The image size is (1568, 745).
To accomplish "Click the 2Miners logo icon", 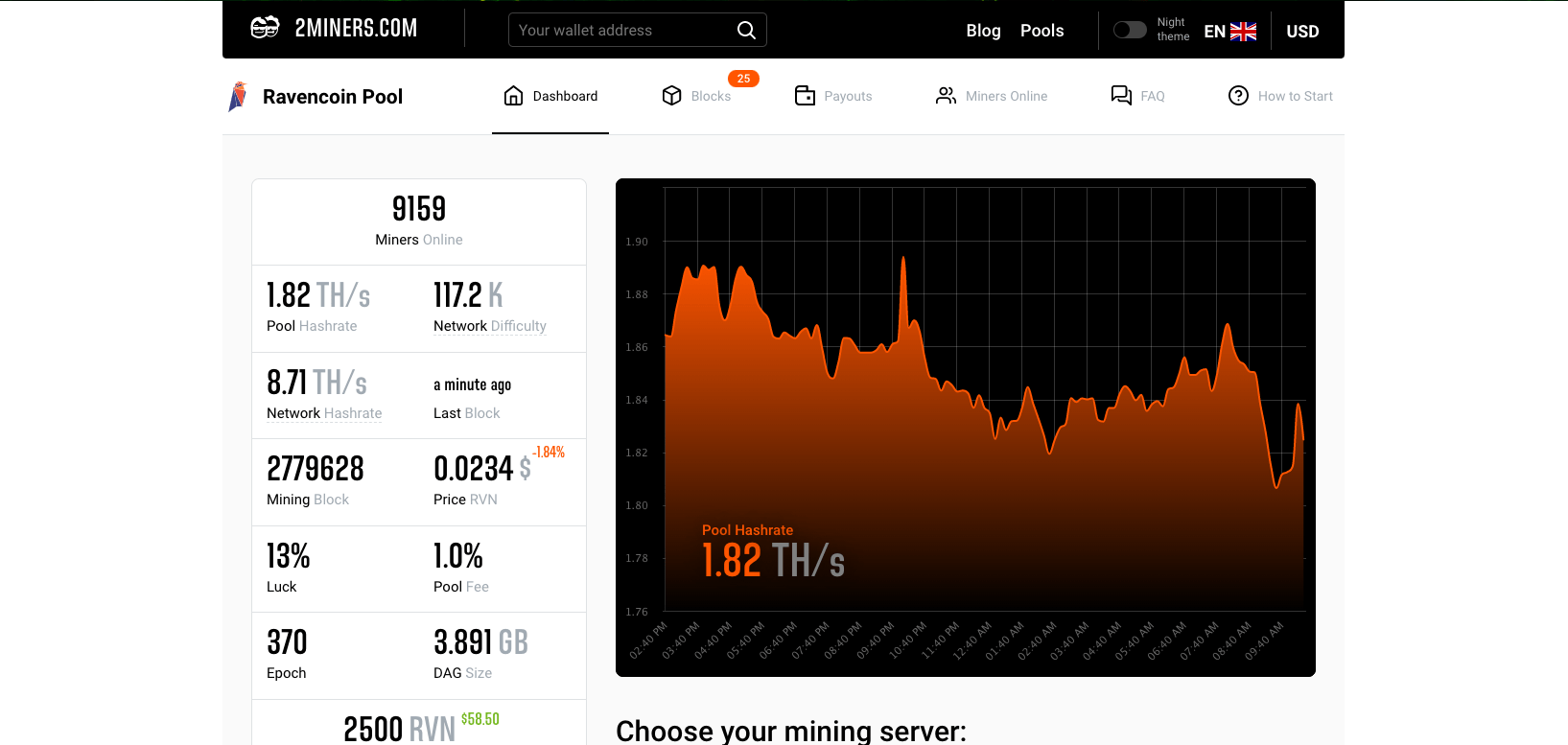I will pyautogui.click(x=265, y=29).
